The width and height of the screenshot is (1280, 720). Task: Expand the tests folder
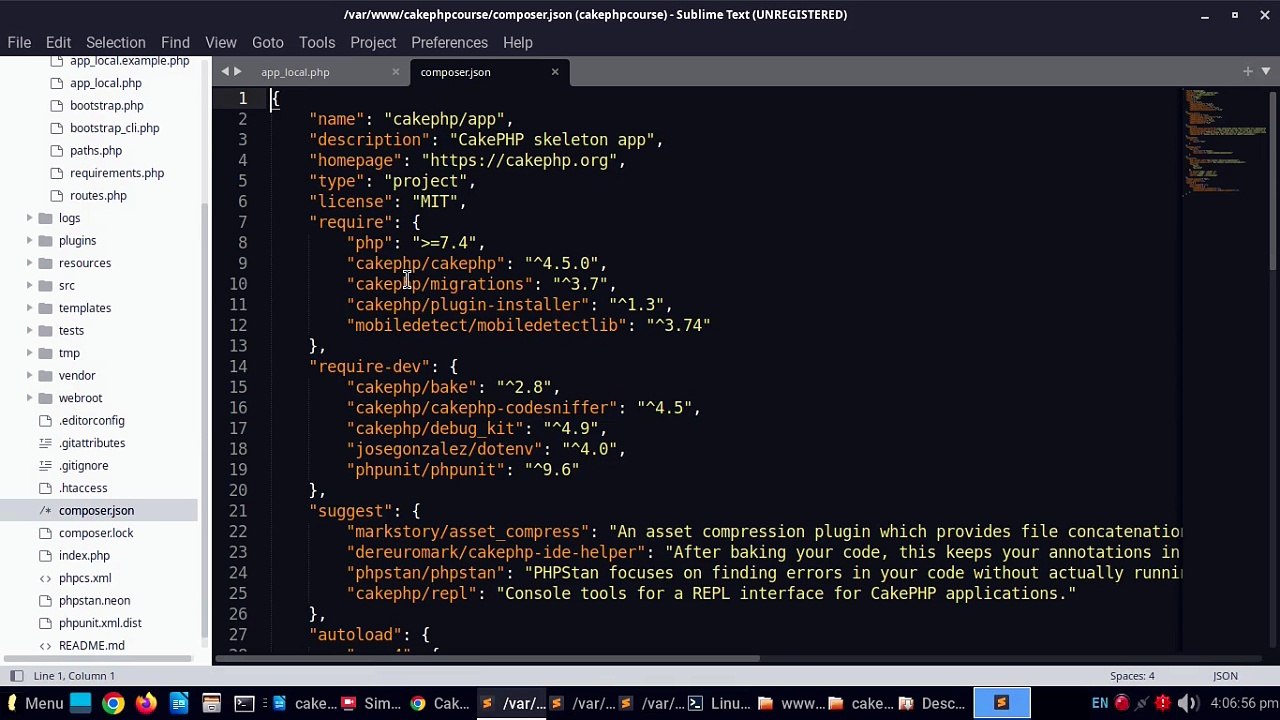pyautogui.click(x=29, y=330)
